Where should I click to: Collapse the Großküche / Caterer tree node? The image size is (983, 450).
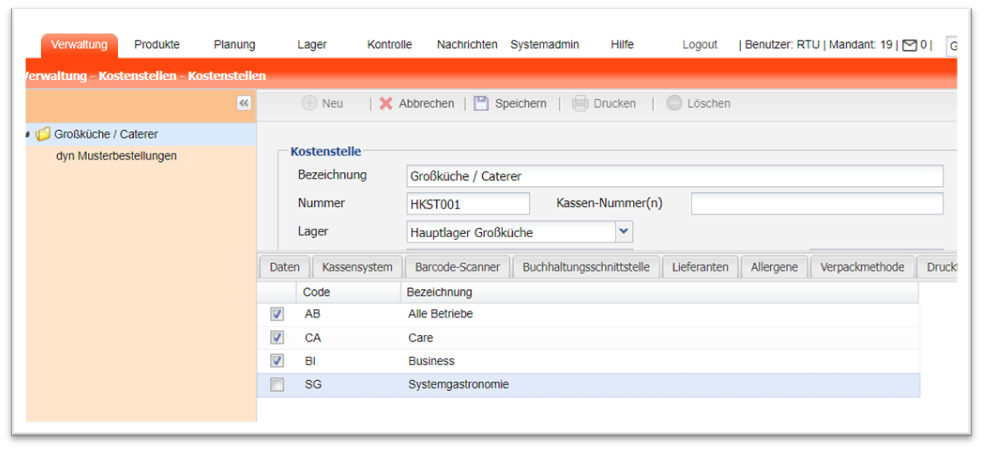(x=28, y=134)
